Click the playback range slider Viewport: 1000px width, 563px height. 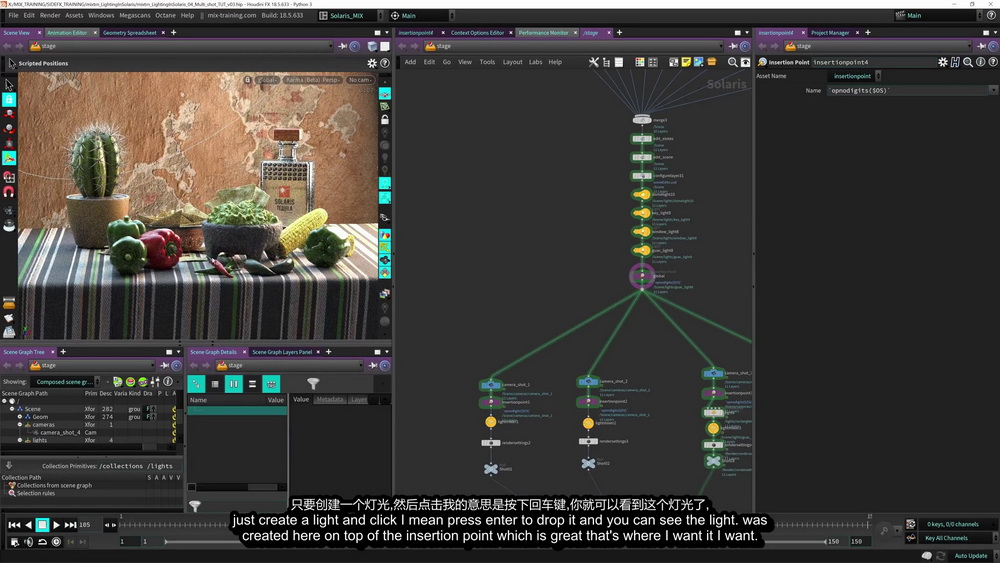point(495,541)
